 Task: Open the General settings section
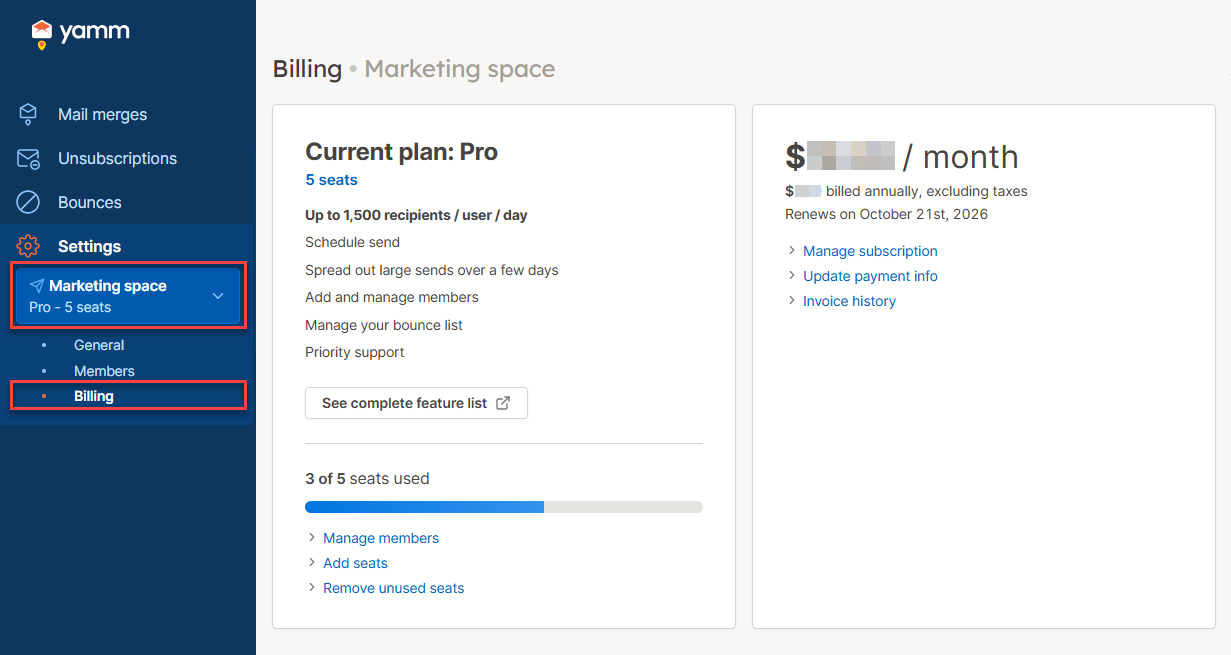[99, 344]
